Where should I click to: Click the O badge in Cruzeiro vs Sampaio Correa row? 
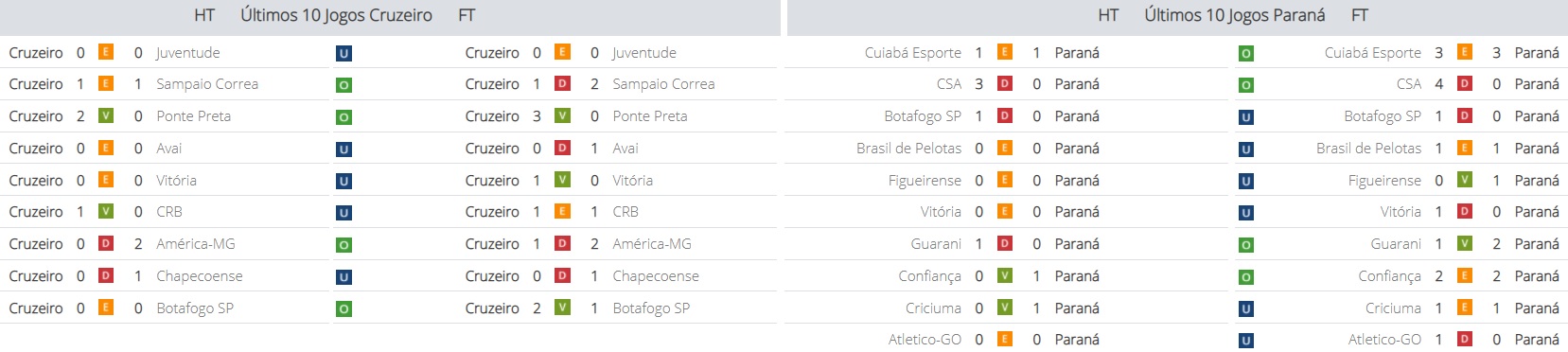pyautogui.click(x=344, y=85)
